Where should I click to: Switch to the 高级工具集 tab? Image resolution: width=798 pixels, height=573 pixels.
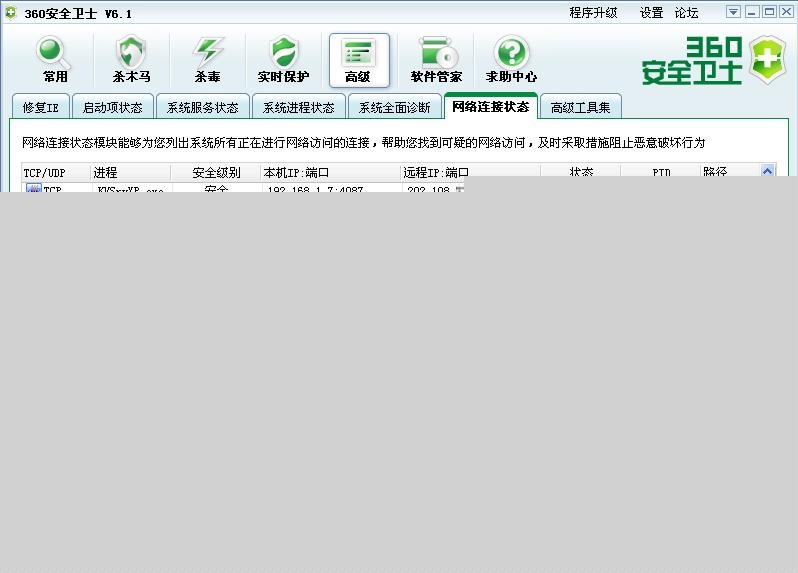click(x=580, y=107)
